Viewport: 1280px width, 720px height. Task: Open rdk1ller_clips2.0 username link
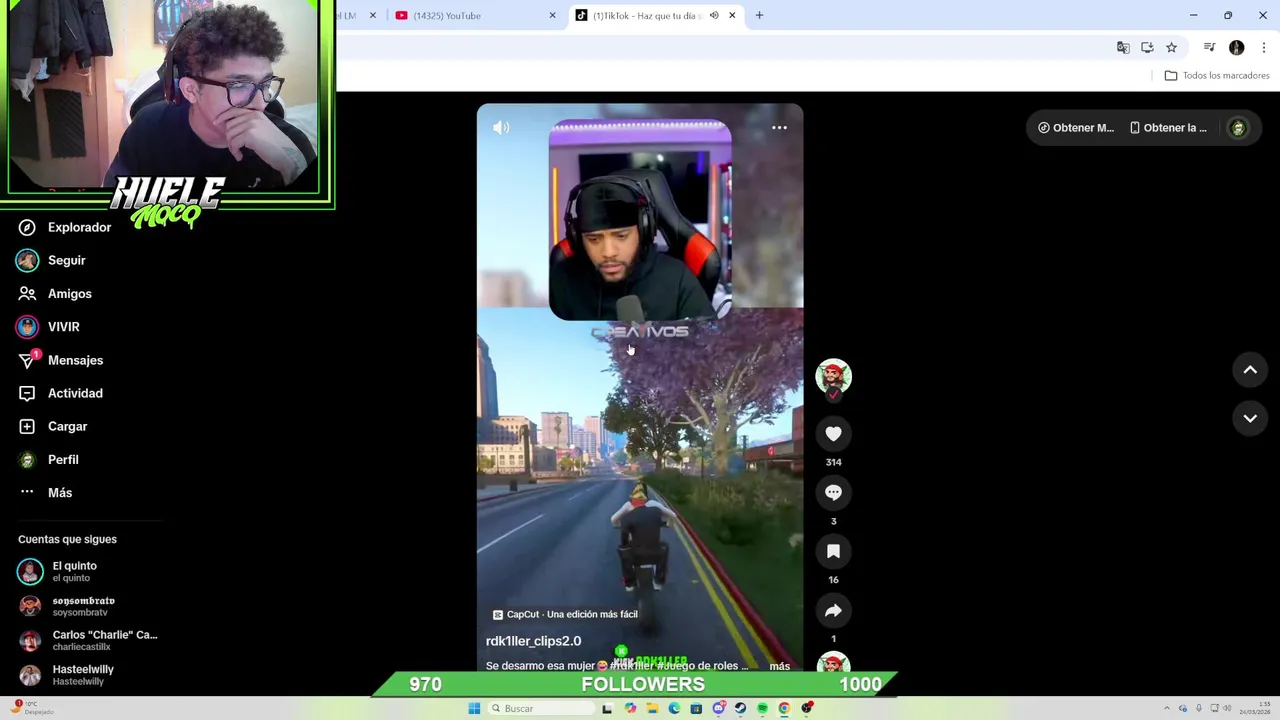pyautogui.click(x=533, y=641)
